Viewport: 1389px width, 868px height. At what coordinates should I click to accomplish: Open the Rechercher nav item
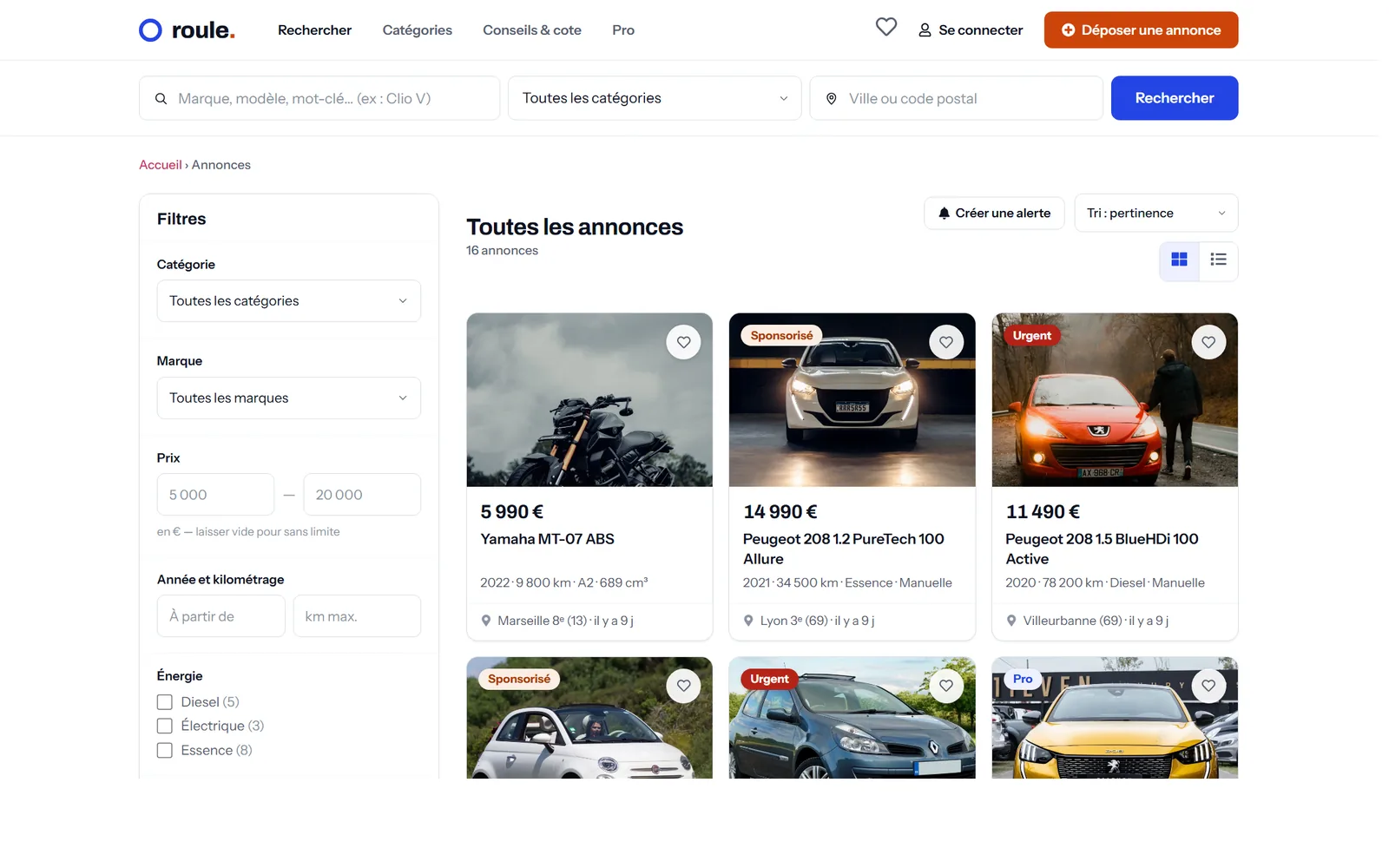coord(314,30)
